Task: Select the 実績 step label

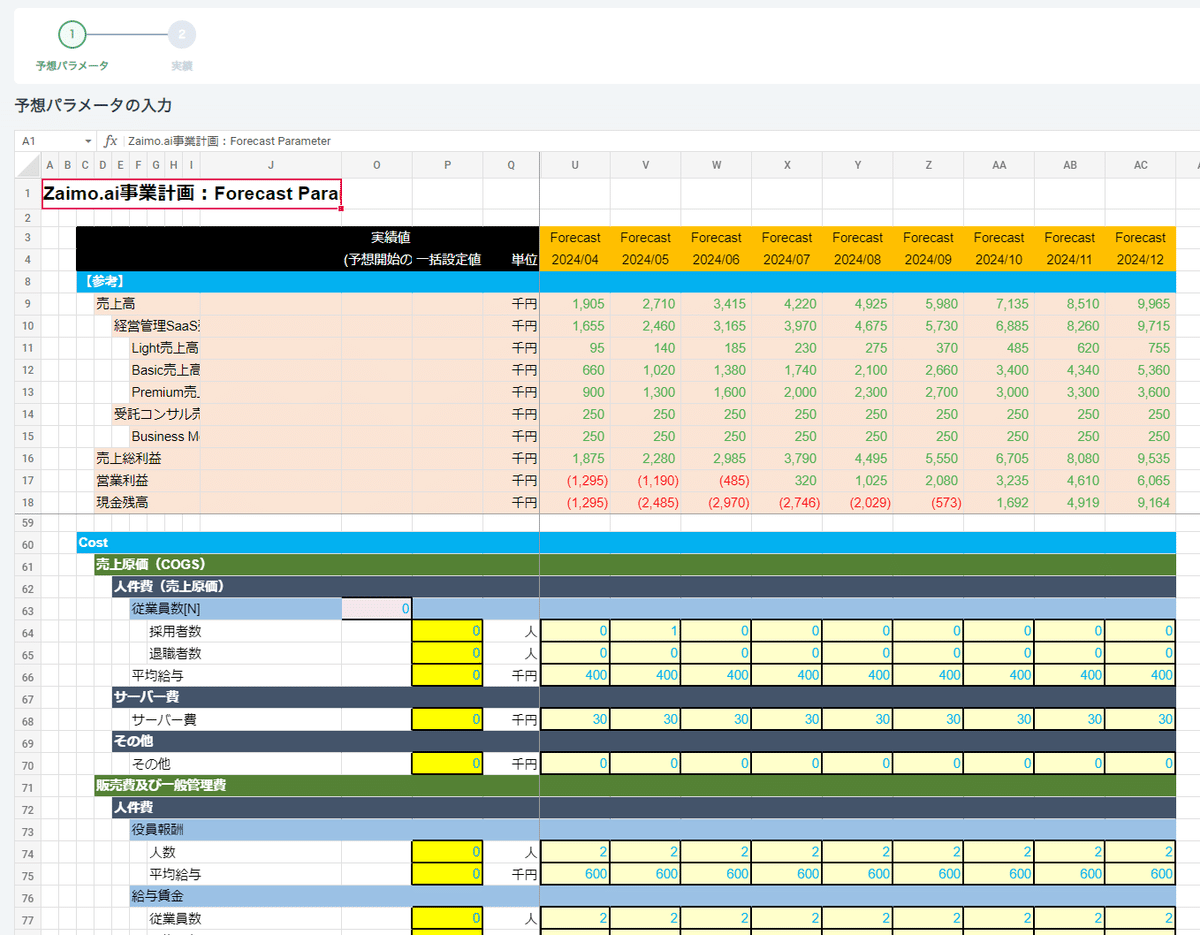Action: tap(182, 65)
